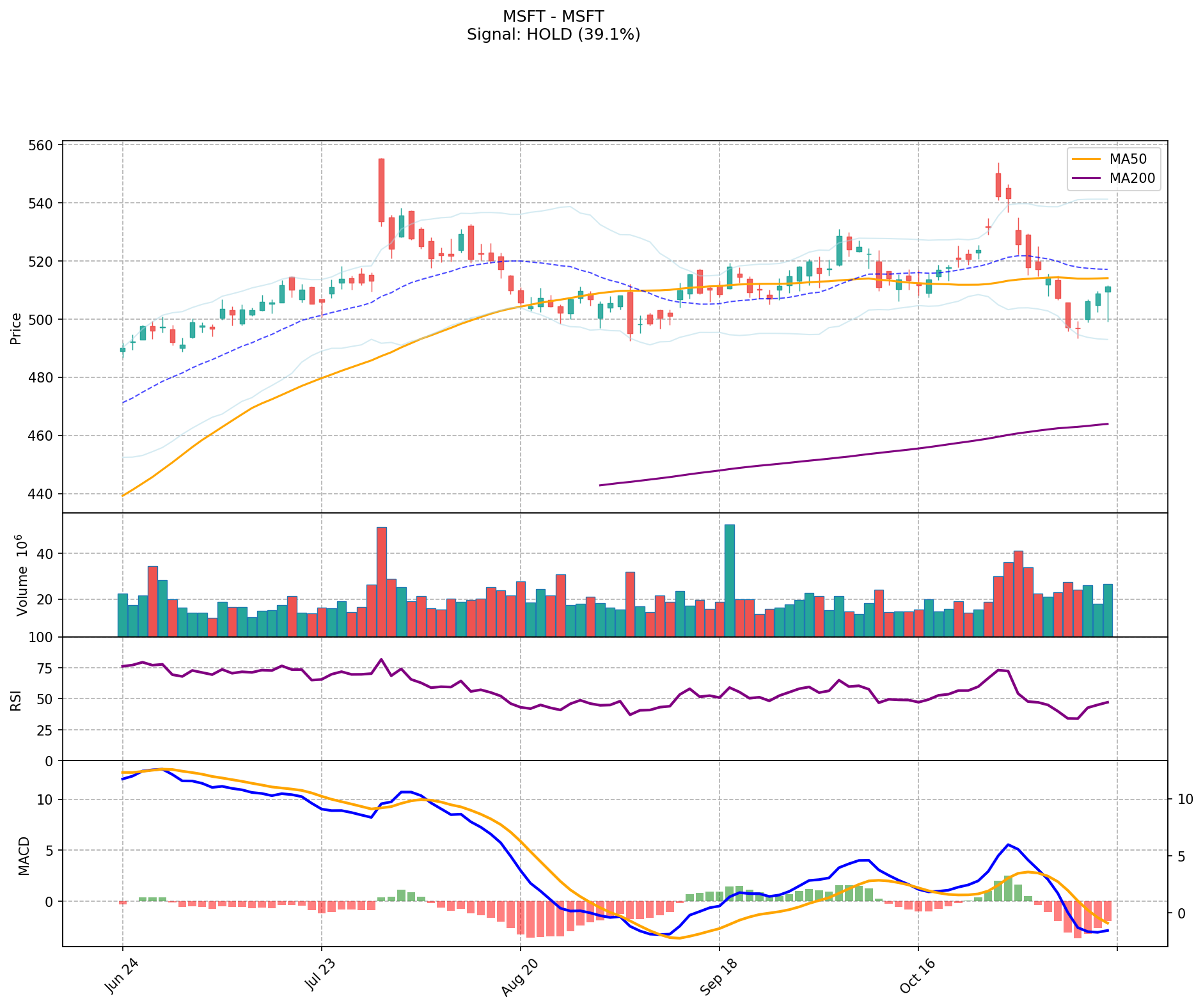Click the RSI y-axis label
This screenshot has width=1203, height=1008.
17,699
